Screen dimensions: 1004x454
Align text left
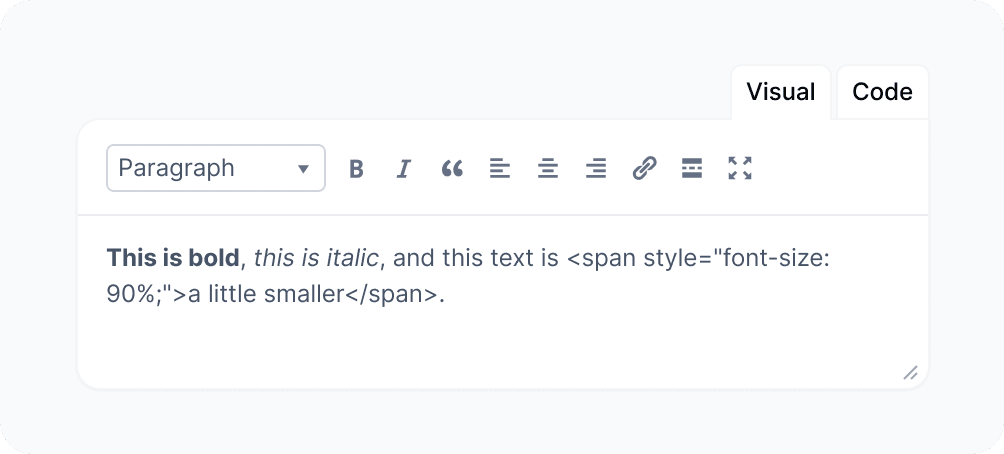point(500,168)
